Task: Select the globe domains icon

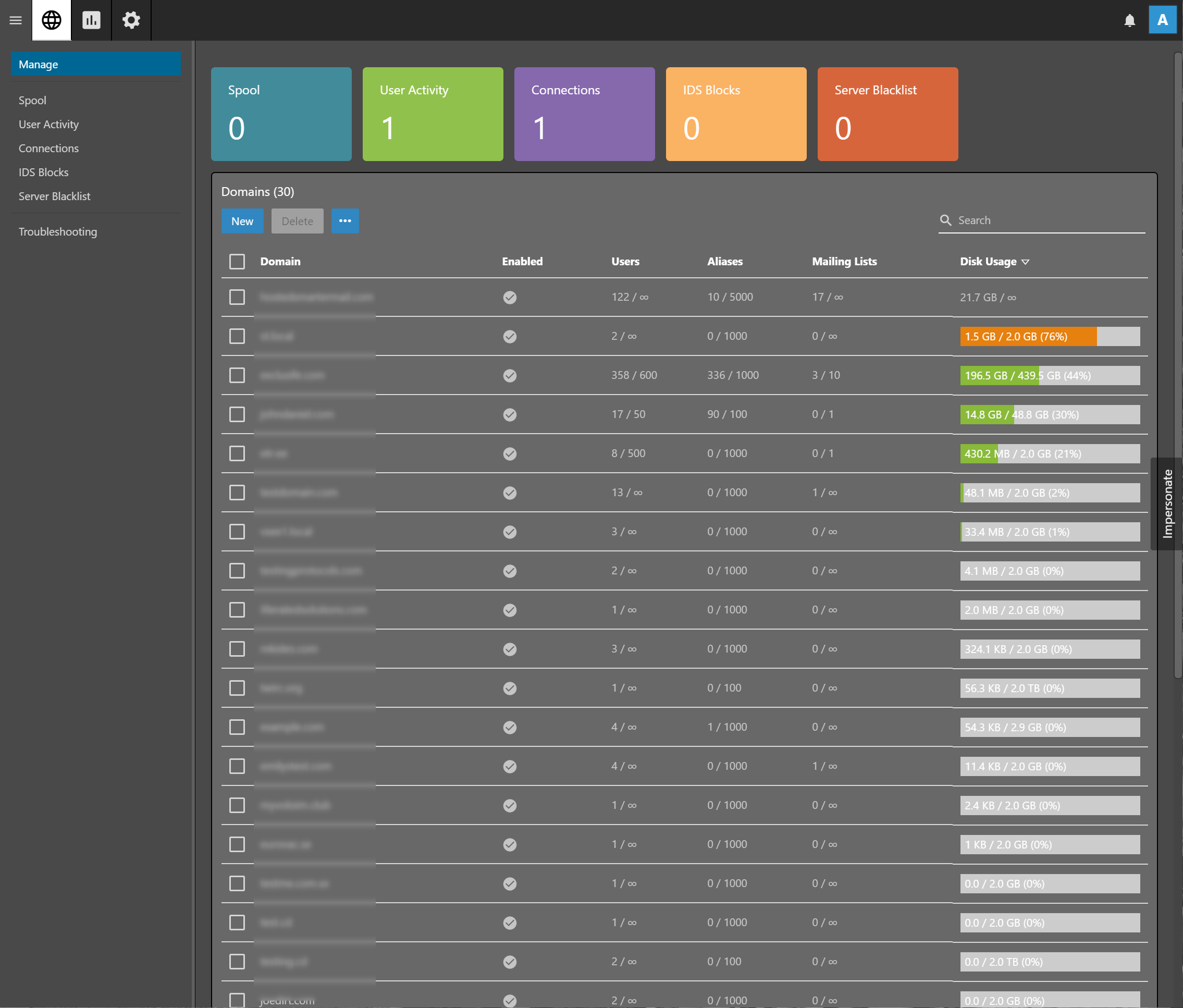Action: tap(52, 20)
